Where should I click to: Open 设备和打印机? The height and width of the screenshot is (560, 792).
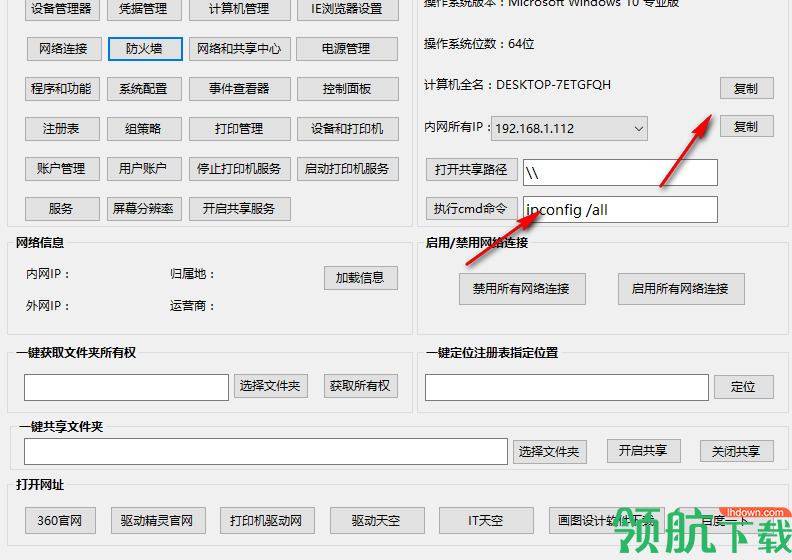point(348,129)
